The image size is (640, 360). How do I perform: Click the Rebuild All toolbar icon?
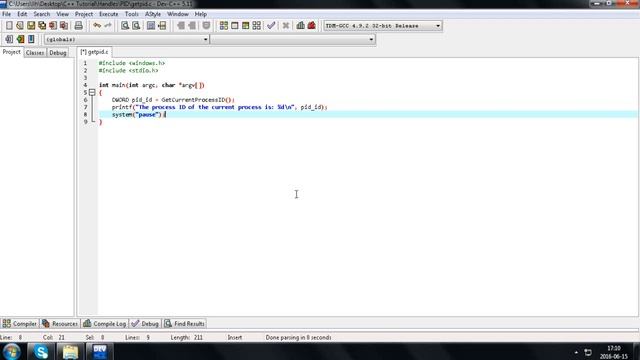click(x=256, y=26)
